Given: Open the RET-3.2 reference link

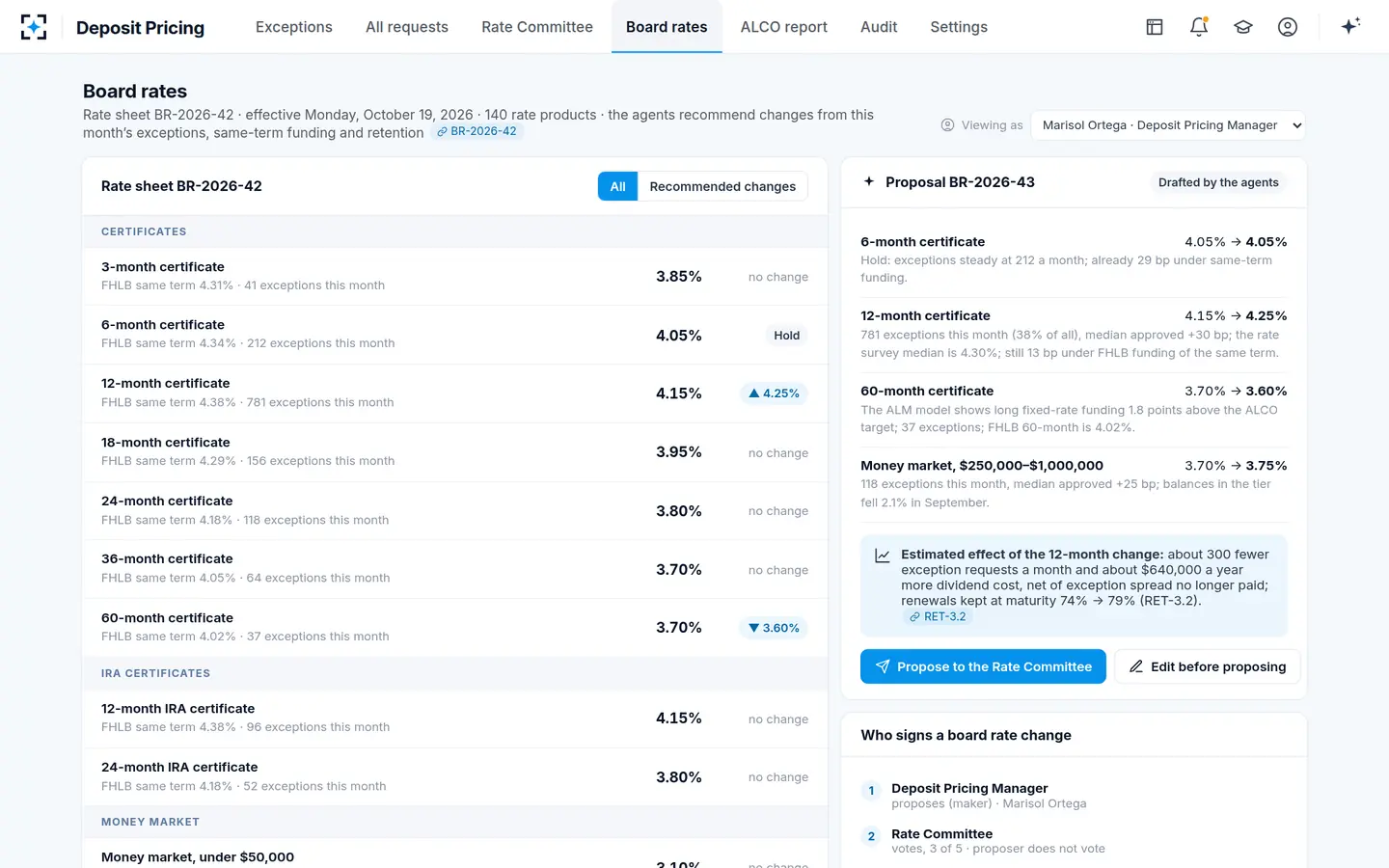Looking at the screenshot, I should pyautogui.click(x=938, y=617).
